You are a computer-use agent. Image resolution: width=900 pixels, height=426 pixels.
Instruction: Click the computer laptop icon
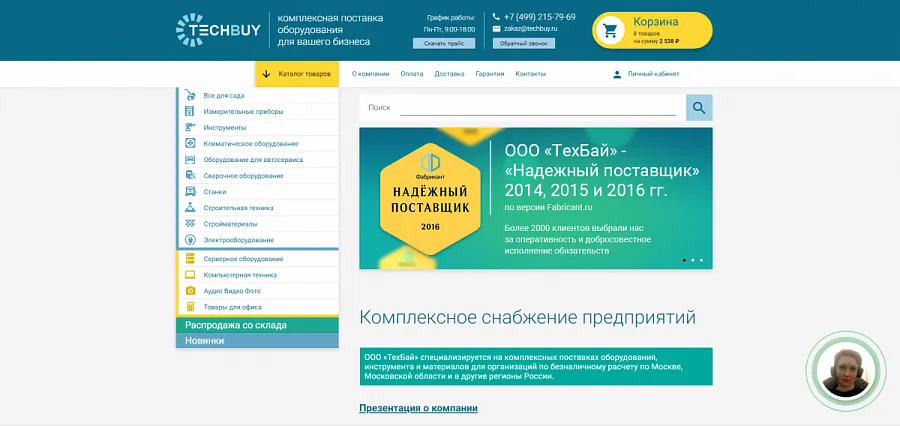click(191, 275)
